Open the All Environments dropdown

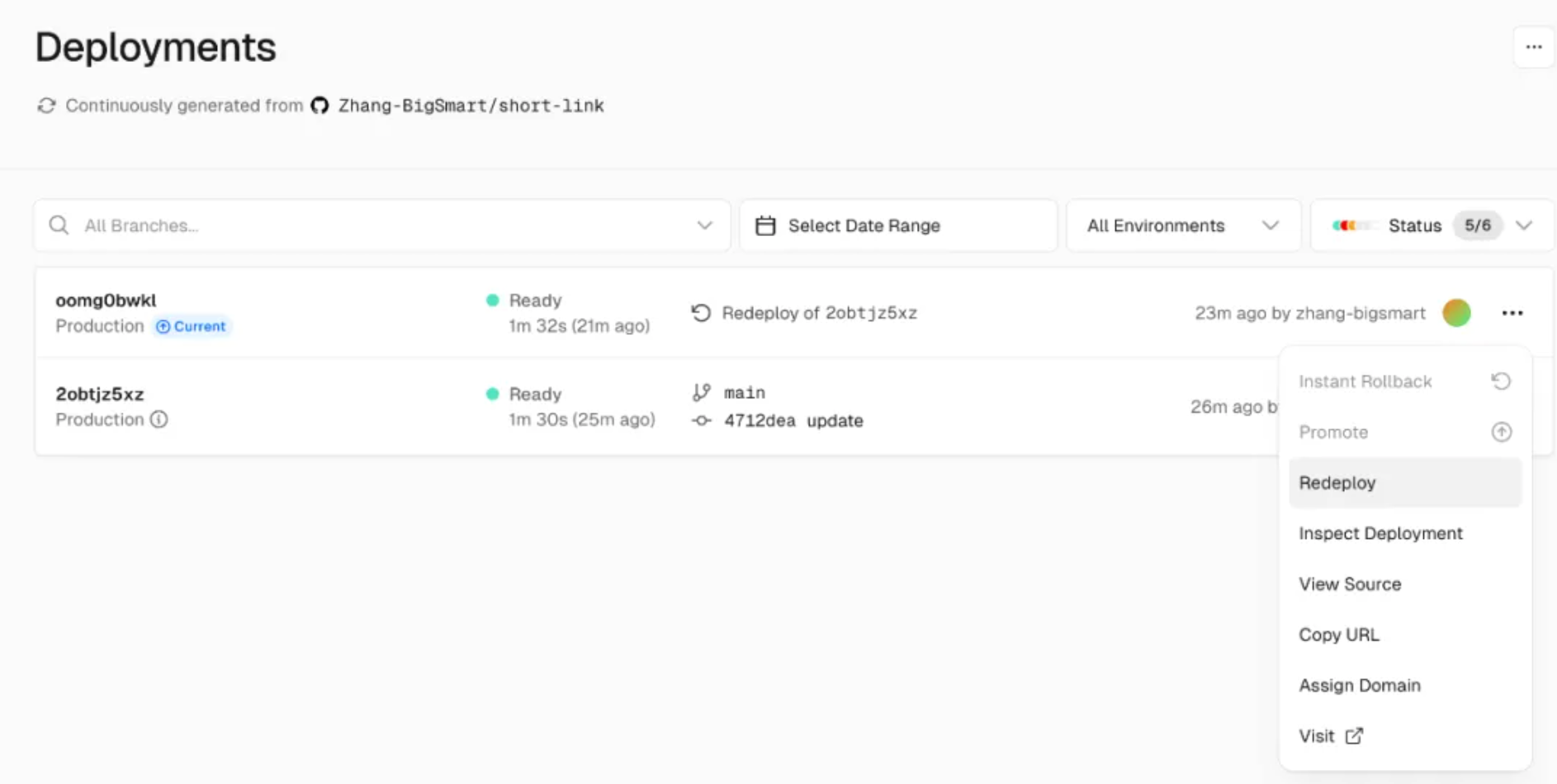(x=1184, y=225)
